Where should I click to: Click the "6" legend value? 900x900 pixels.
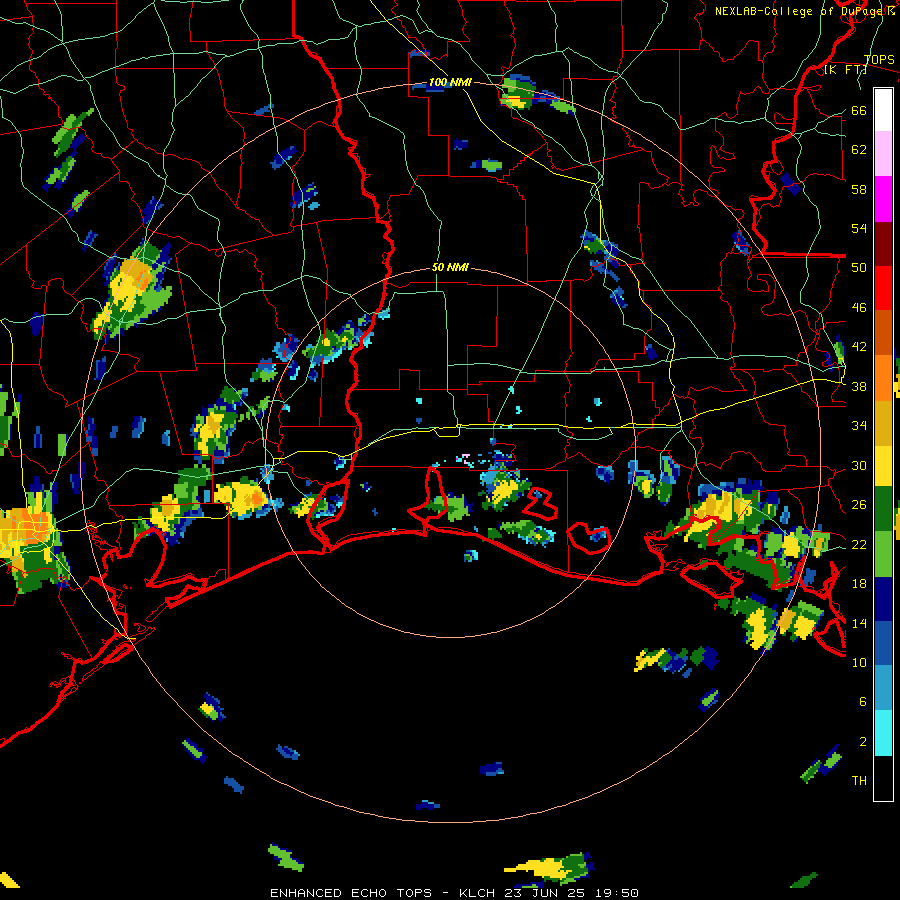point(863,701)
